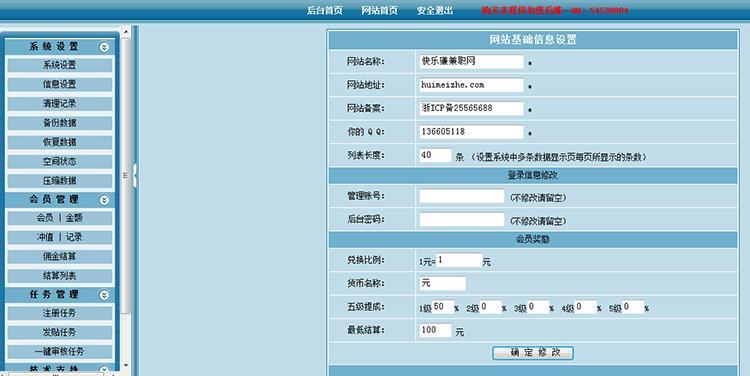Click the sidebar collapse handle arrow
750x376 pixels.
135,175
